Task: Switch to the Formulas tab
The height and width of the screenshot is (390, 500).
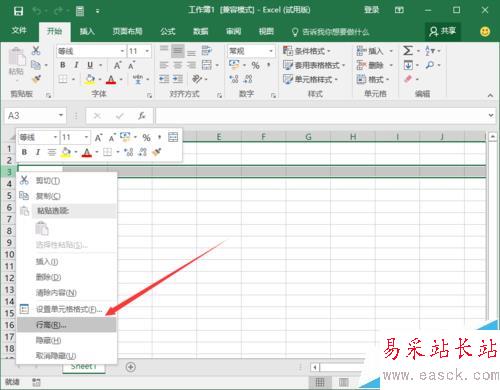Action: click(x=168, y=32)
